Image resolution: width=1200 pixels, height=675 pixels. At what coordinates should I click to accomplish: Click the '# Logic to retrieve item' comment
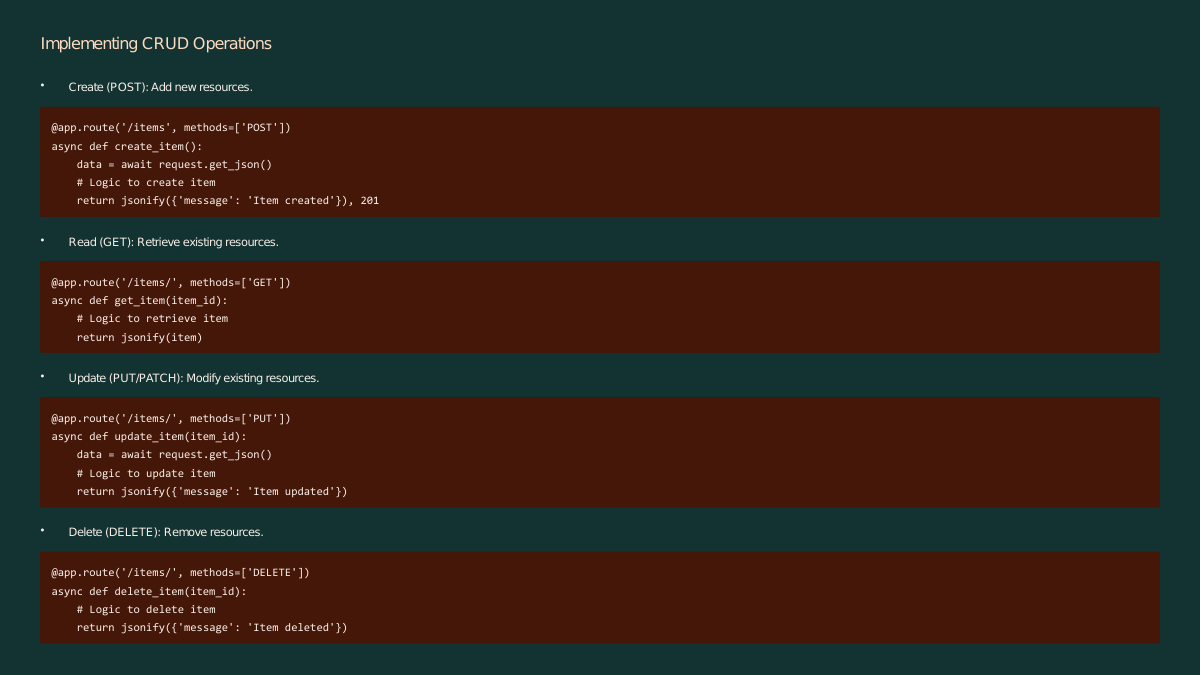click(x=152, y=319)
